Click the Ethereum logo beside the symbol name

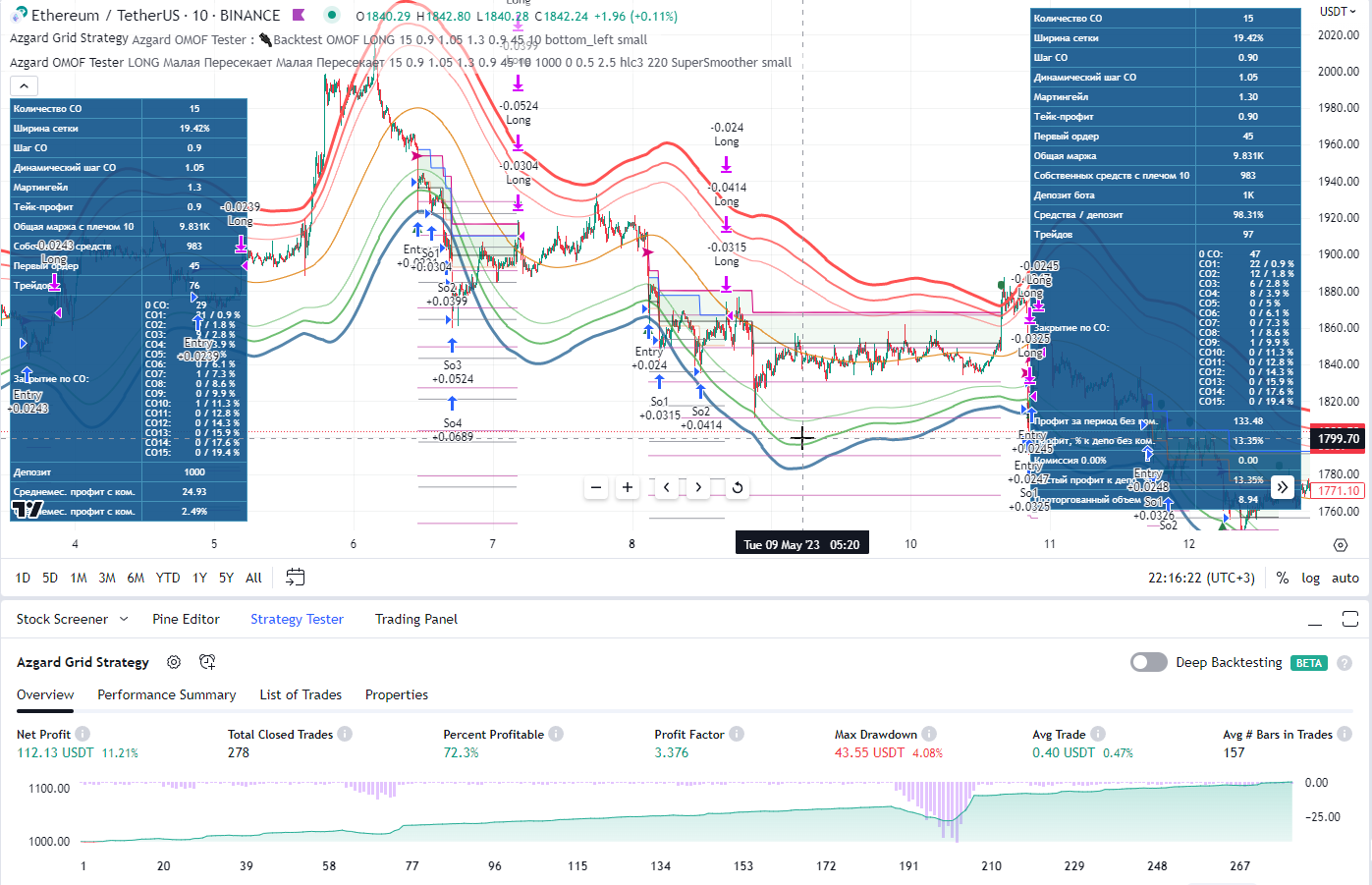19,15
